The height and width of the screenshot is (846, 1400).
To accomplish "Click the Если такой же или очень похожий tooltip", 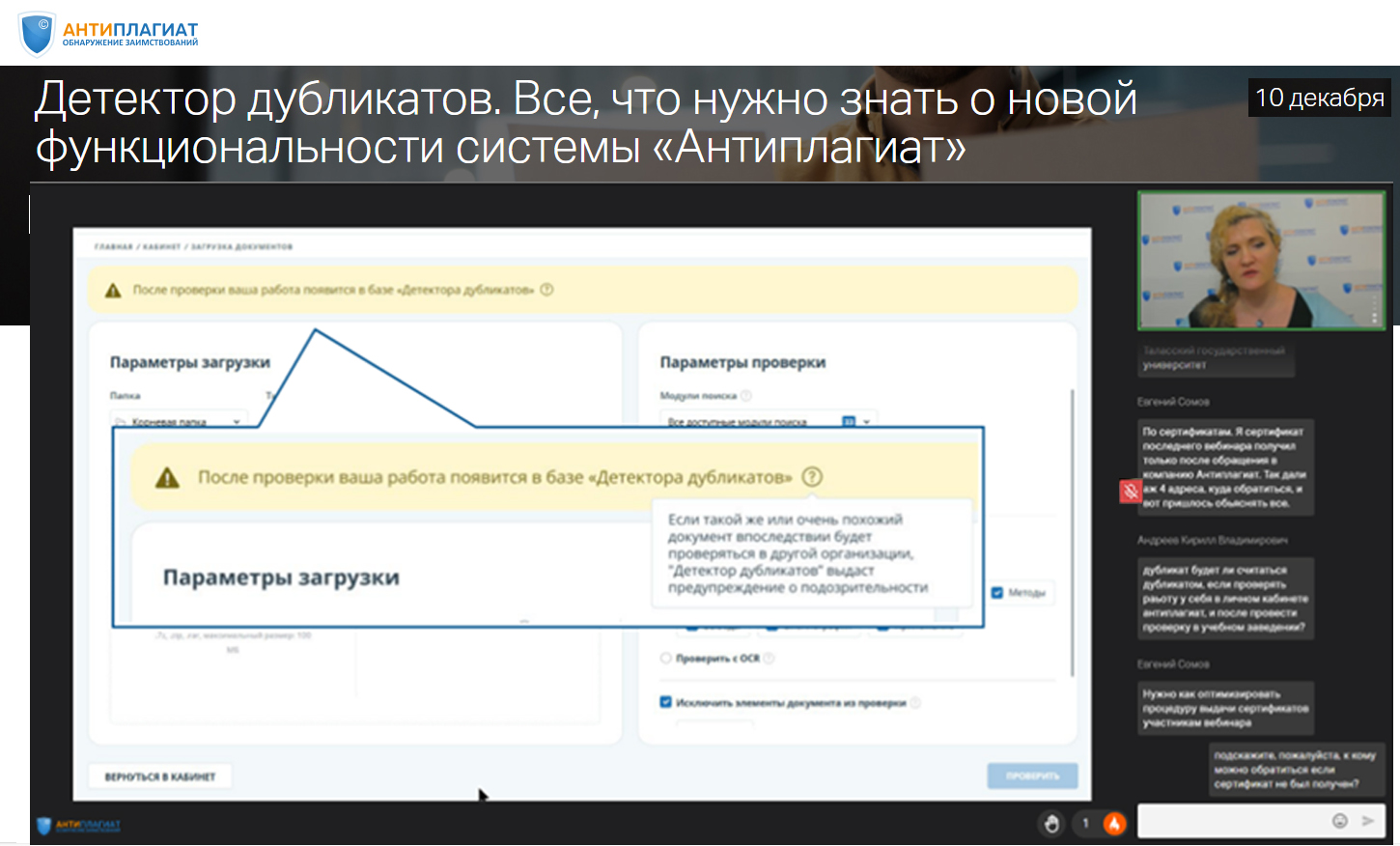I will 810,553.
